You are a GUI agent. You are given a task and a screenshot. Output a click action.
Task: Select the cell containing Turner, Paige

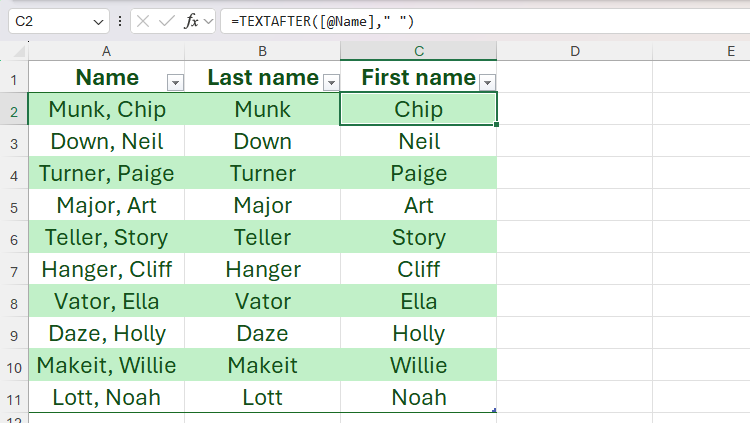(x=107, y=174)
